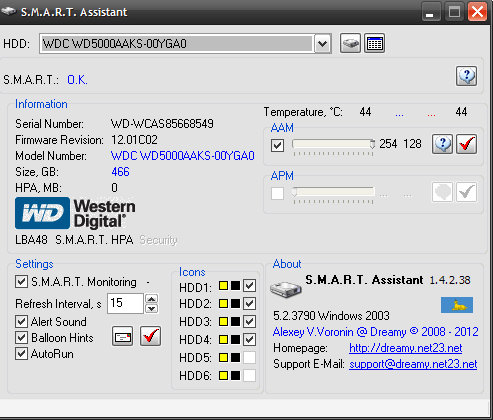The image size is (493, 420).
Task: Uncheck the HDD3 icon checkbox
Action: (249, 322)
